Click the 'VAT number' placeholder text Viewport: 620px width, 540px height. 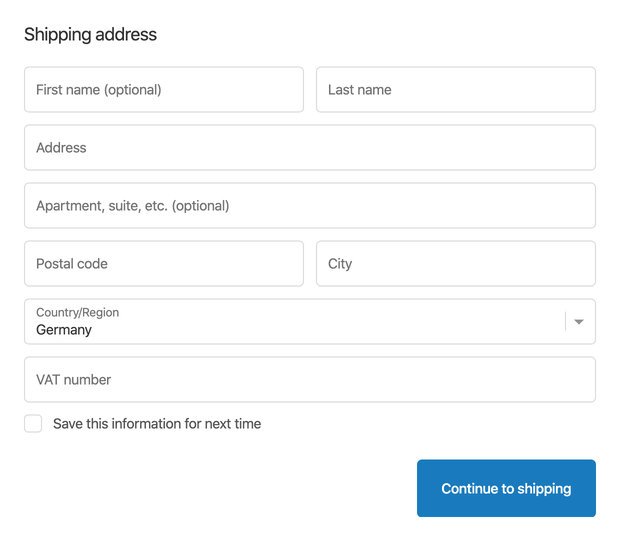coord(73,380)
